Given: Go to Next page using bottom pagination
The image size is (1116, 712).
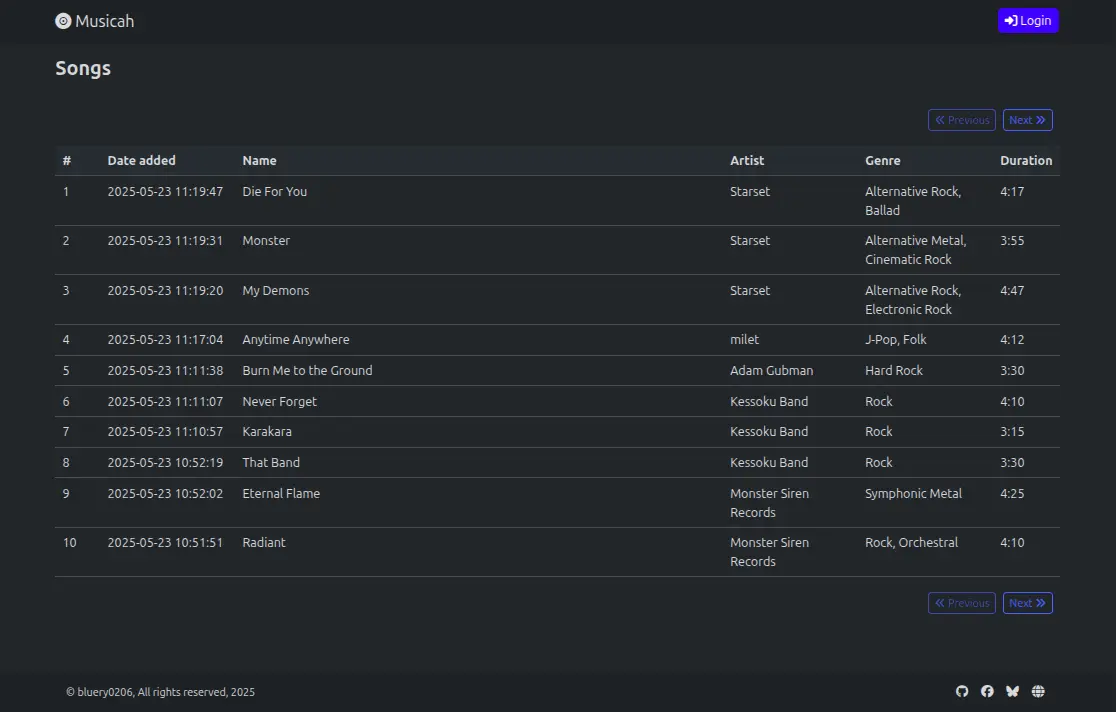Looking at the screenshot, I should (1027, 603).
